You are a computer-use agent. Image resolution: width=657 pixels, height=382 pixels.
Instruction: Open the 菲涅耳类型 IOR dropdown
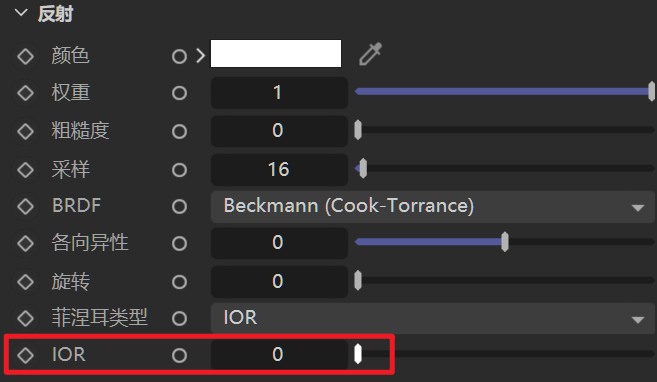pos(432,318)
